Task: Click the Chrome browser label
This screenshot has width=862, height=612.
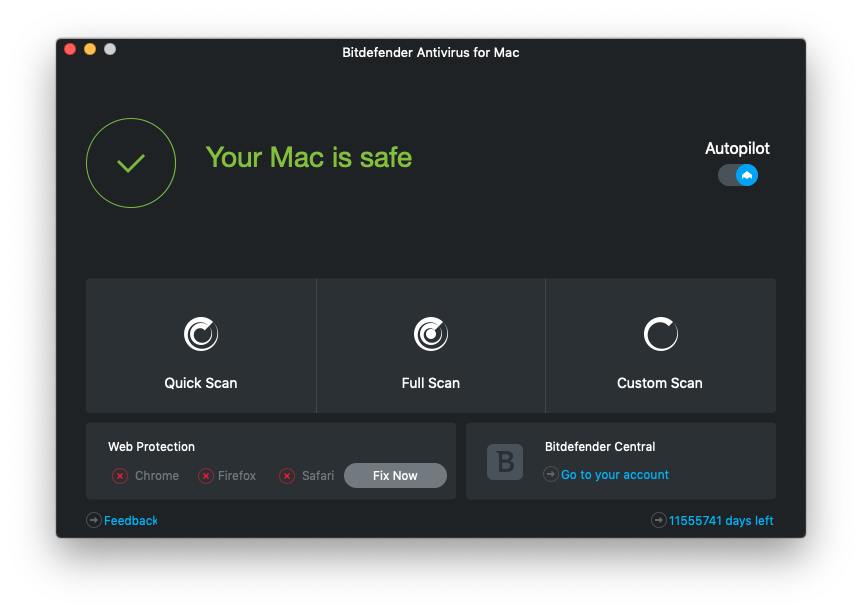Action: pyautogui.click(x=157, y=476)
